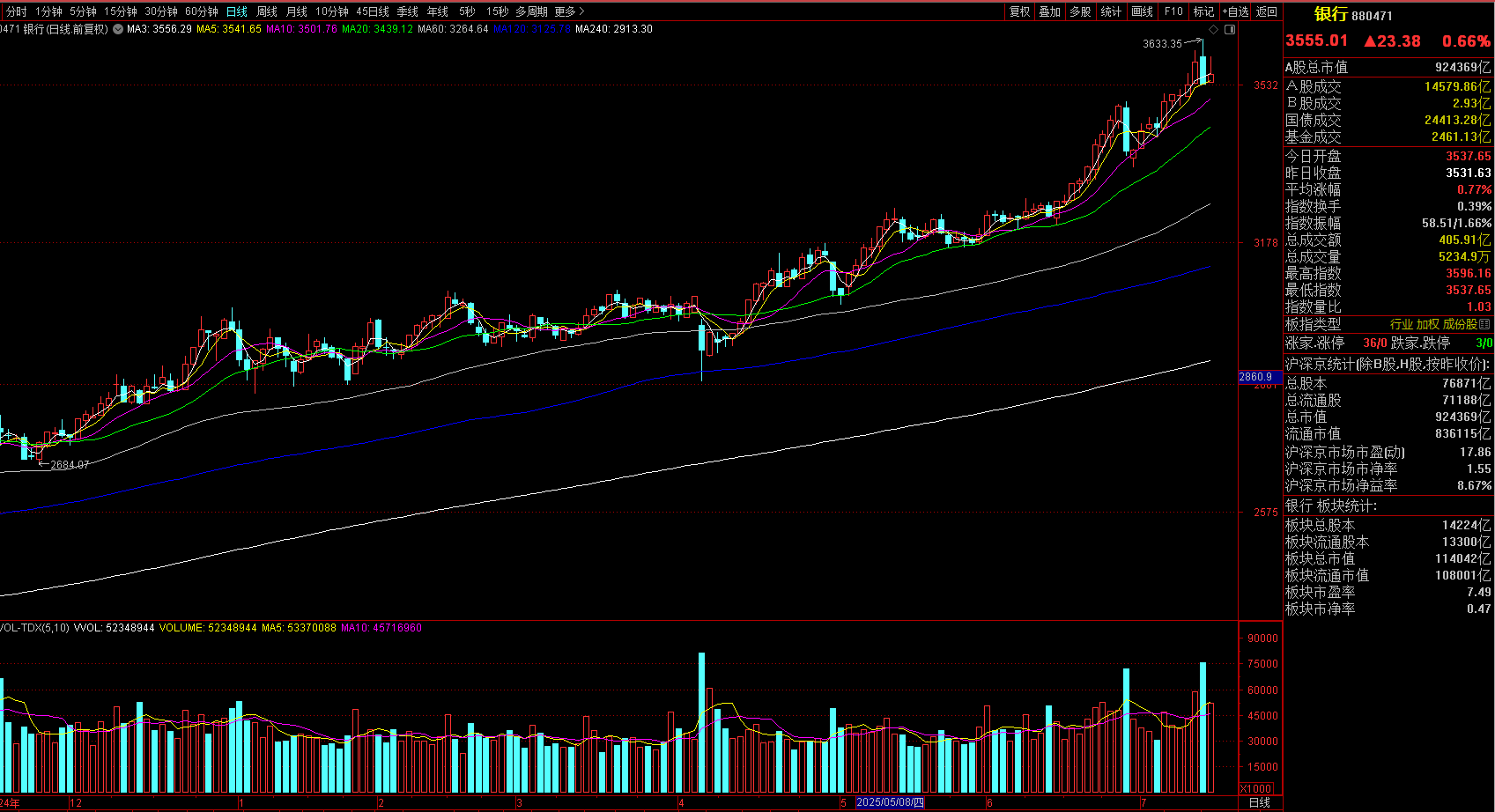
Task: Click the 板块市盈率 value 7.49
Action: pyautogui.click(x=1479, y=593)
